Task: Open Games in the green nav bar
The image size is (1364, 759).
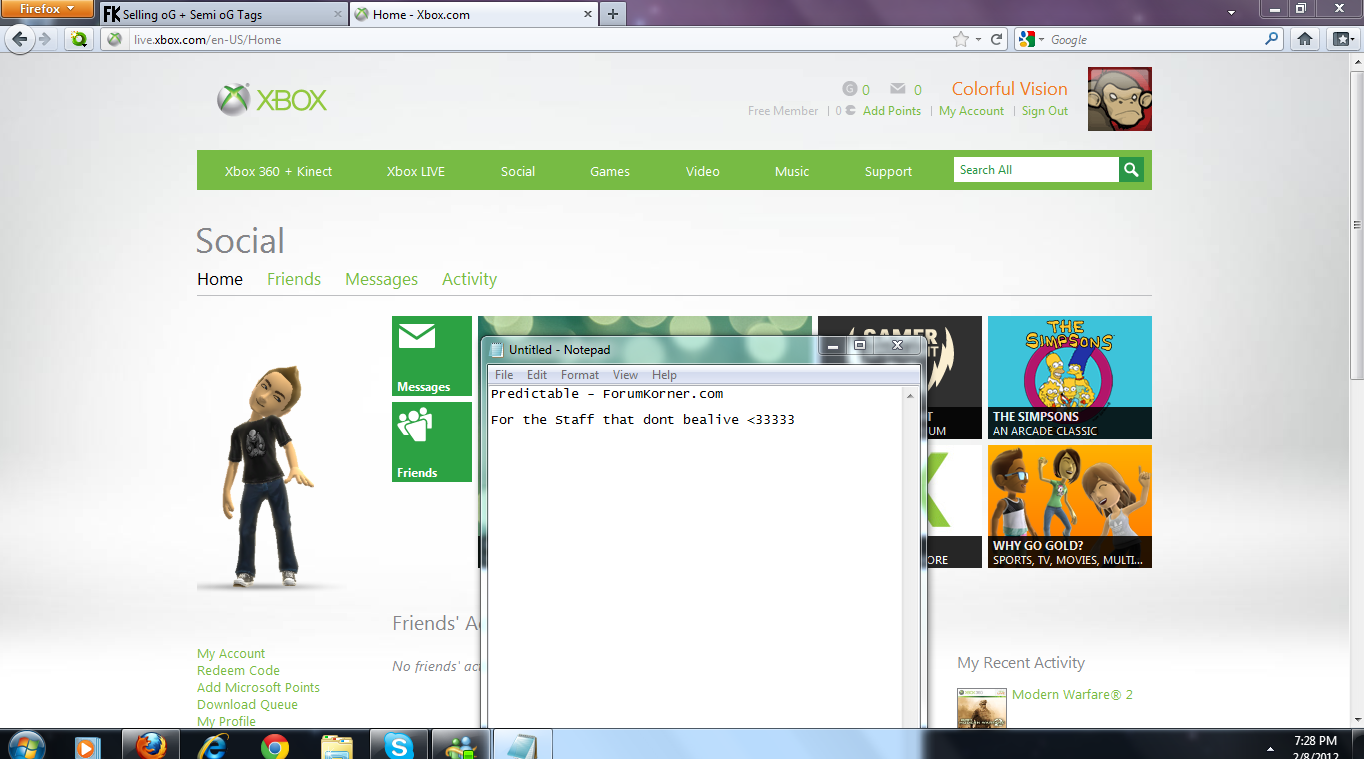Action: click(610, 171)
